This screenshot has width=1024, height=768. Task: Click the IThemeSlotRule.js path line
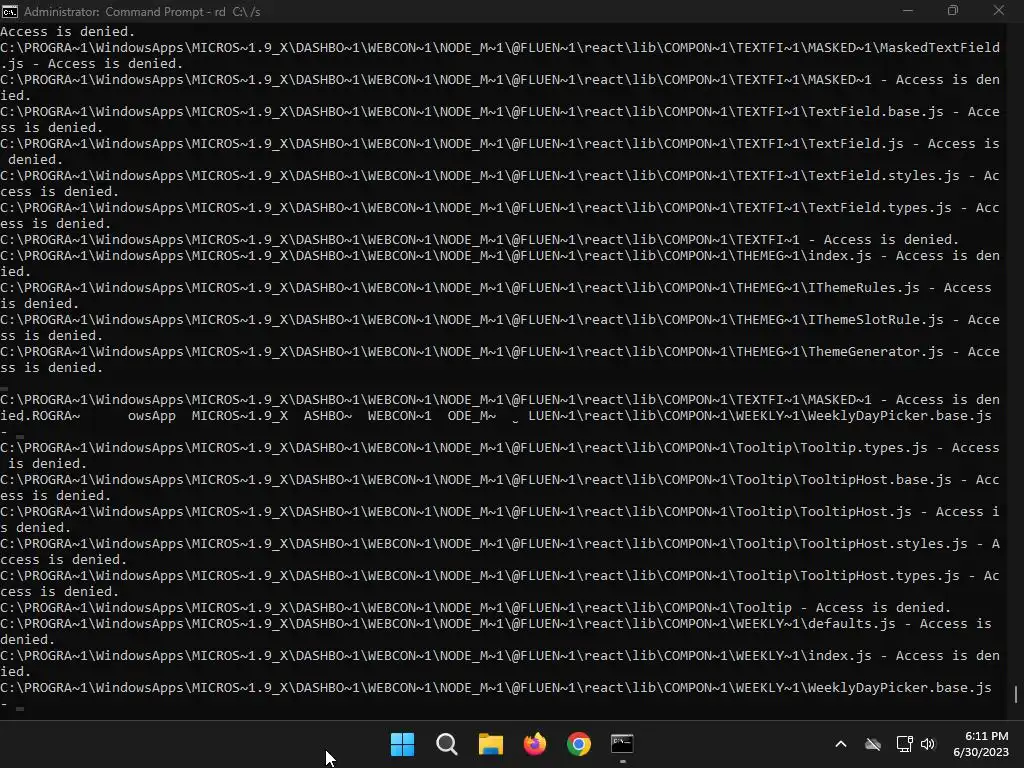pyautogui.click(x=500, y=319)
